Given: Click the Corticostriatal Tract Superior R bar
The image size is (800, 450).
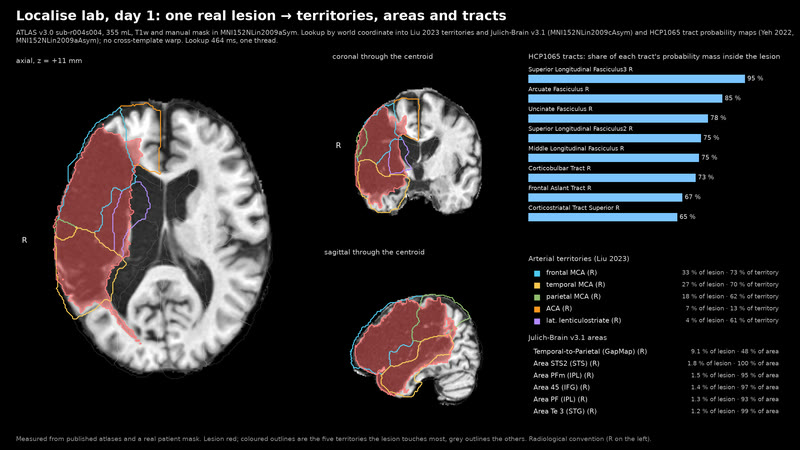Looking at the screenshot, I should 603,217.
